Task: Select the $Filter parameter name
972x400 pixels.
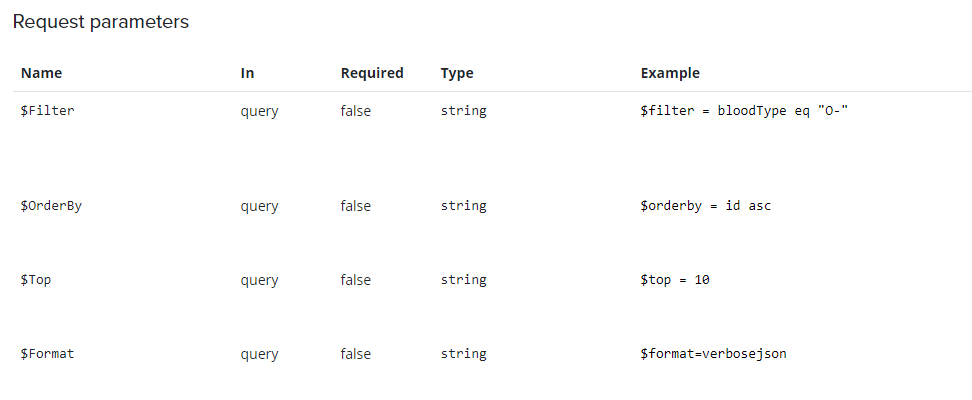Action: [x=48, y=111]
